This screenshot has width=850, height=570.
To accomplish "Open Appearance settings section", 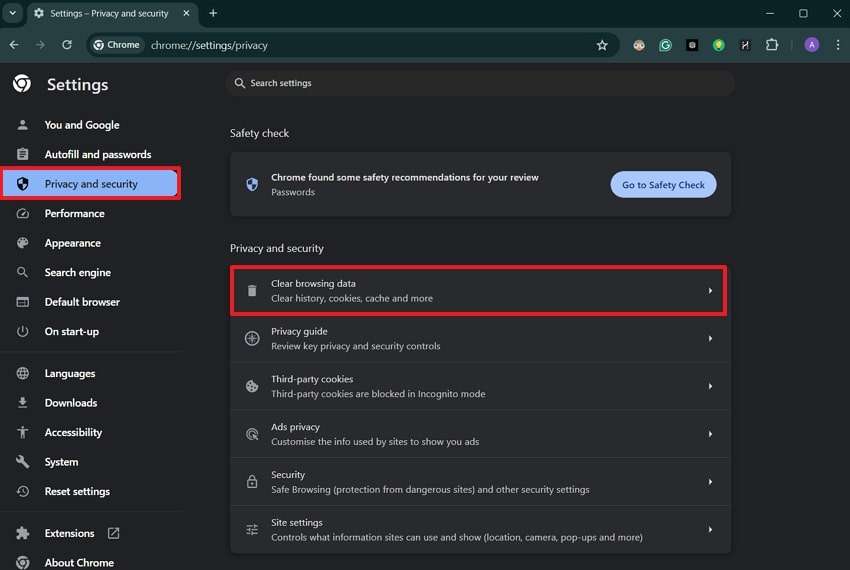I will (73, 243).
